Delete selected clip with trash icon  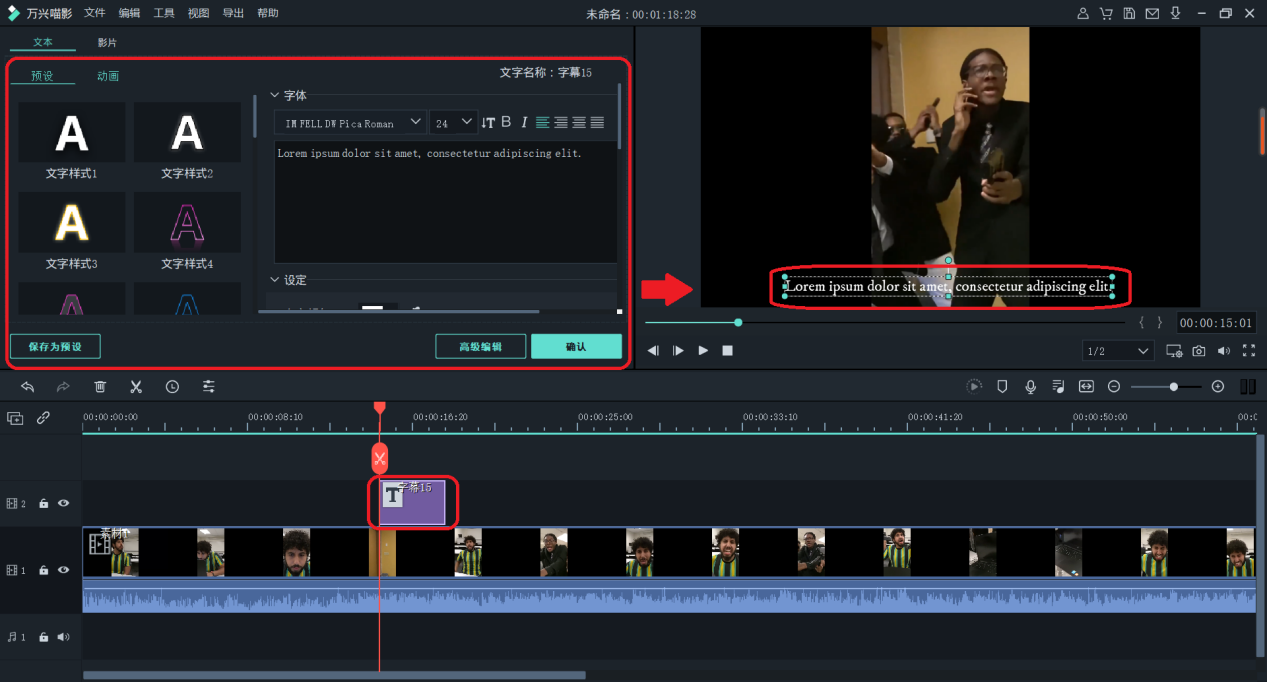[100, 386]
